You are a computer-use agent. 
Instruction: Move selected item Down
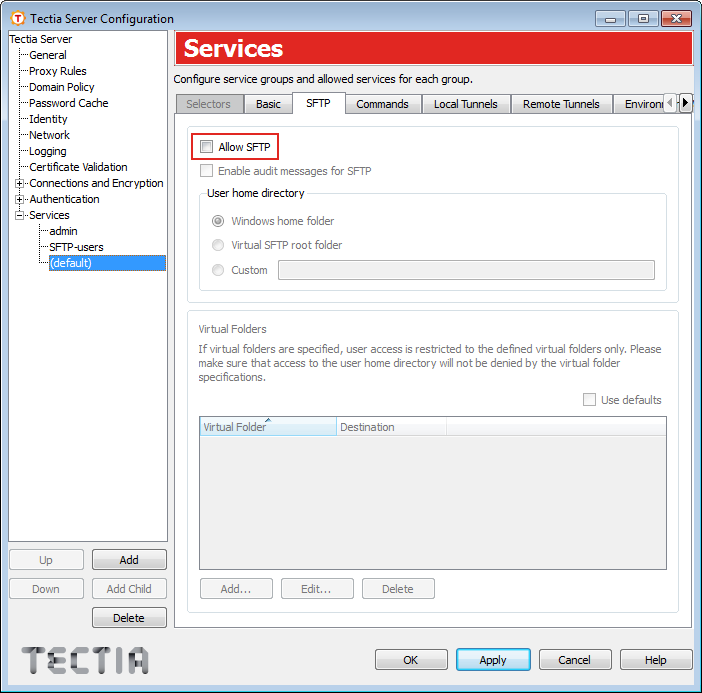(46, 589)
